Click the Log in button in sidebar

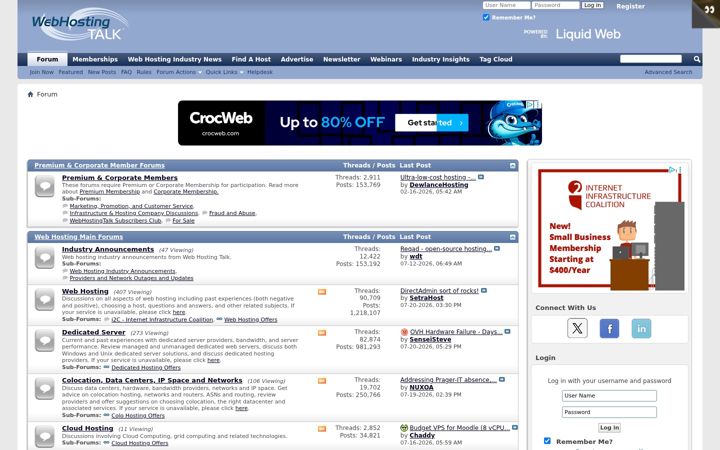tap(609, 428)
